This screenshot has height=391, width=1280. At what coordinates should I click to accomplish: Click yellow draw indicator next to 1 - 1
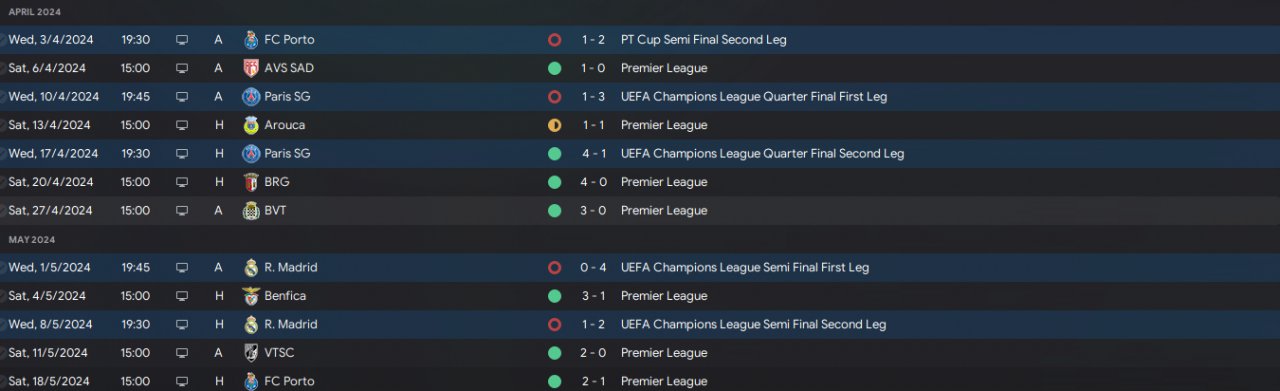[x=554, y=125]
